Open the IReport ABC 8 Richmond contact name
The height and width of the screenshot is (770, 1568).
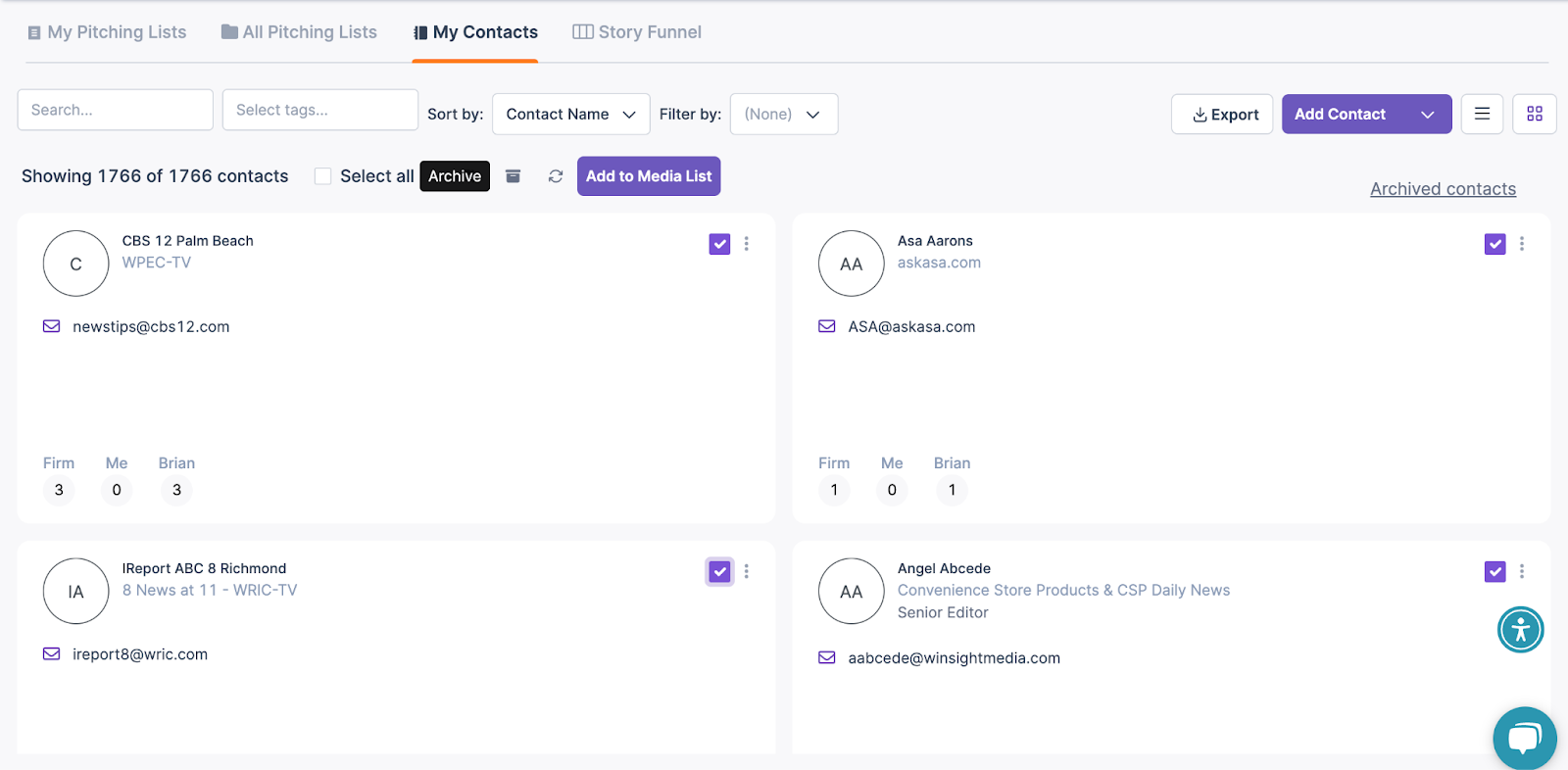click(x=204, y=568)
